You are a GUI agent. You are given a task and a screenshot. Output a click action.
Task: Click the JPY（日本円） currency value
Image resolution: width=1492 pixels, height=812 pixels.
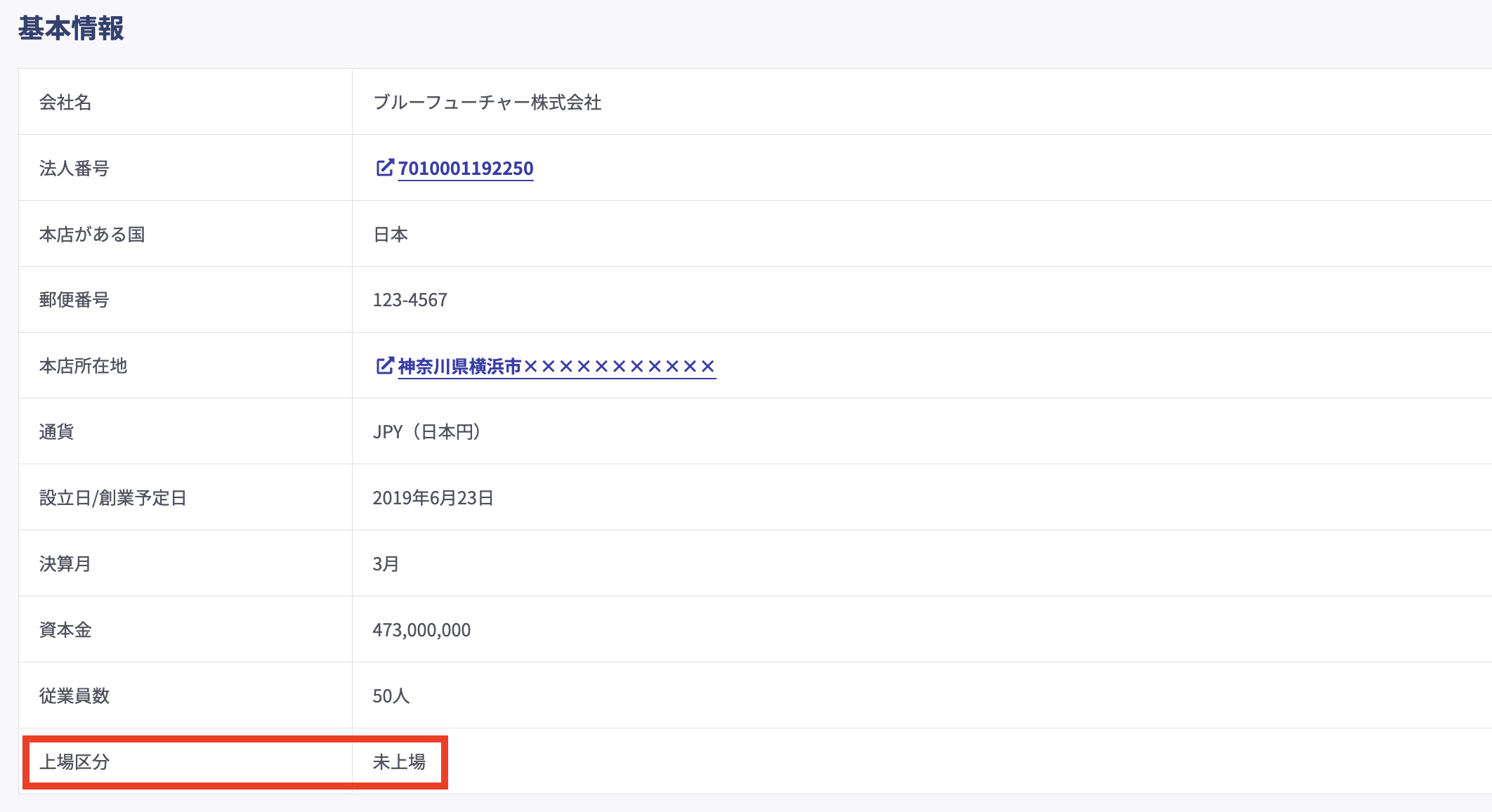pyautogui.click(x=426, y=432)
